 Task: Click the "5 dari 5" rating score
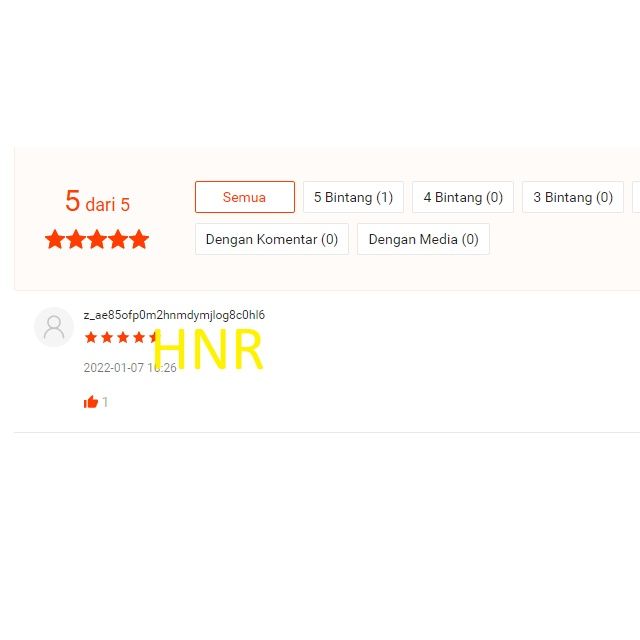click(x=98, y=201)
